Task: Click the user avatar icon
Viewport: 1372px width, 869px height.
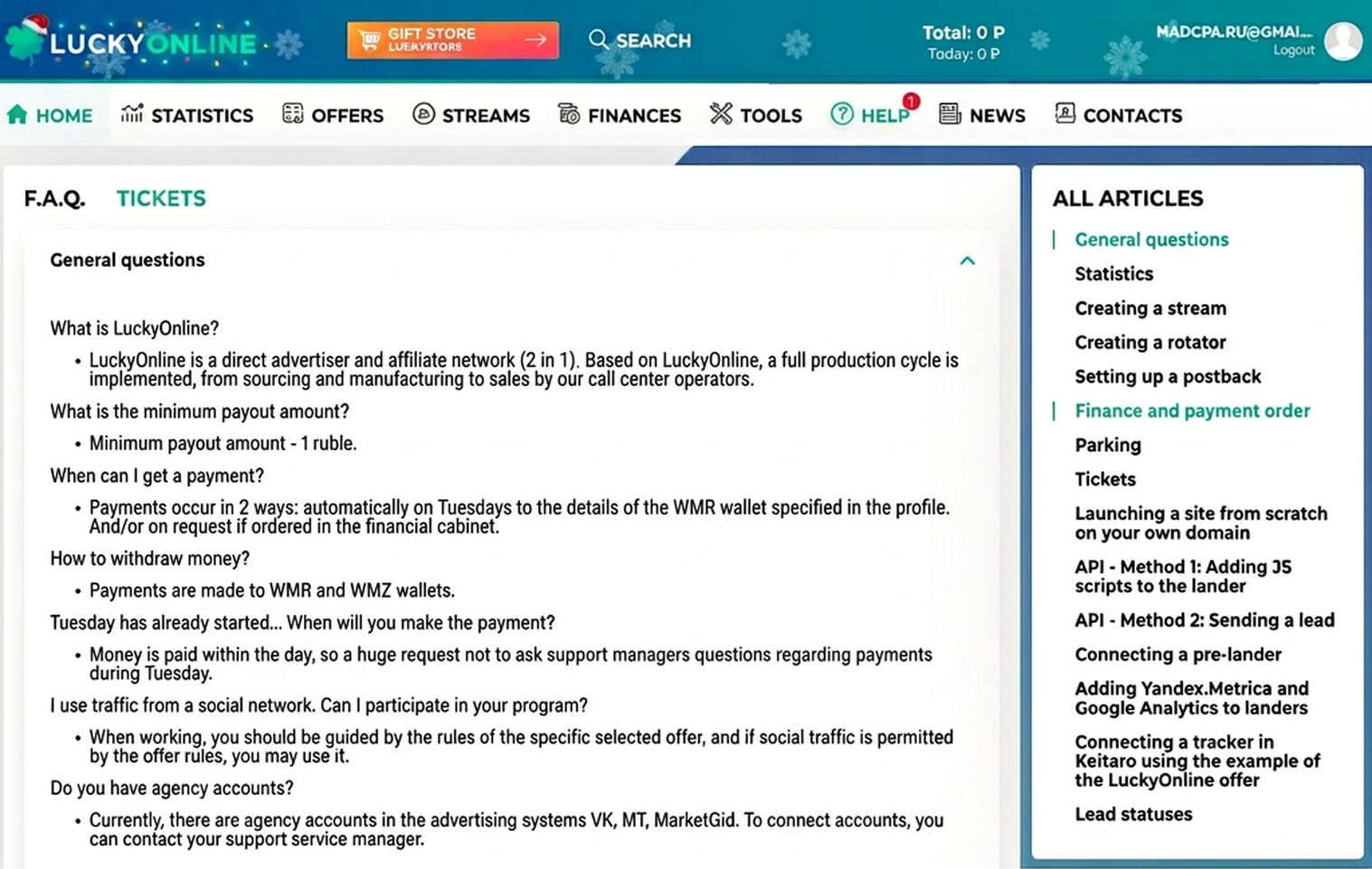Action: click(x=1343, y=41)
